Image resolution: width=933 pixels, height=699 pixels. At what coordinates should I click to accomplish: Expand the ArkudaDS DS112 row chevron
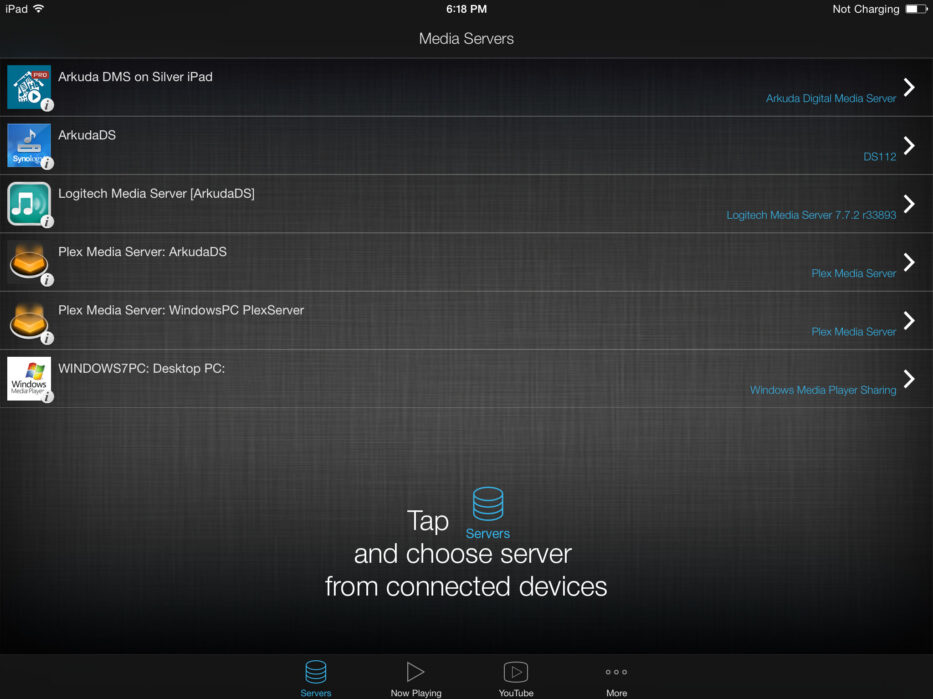pyautogui.click(x=908, y=145)
